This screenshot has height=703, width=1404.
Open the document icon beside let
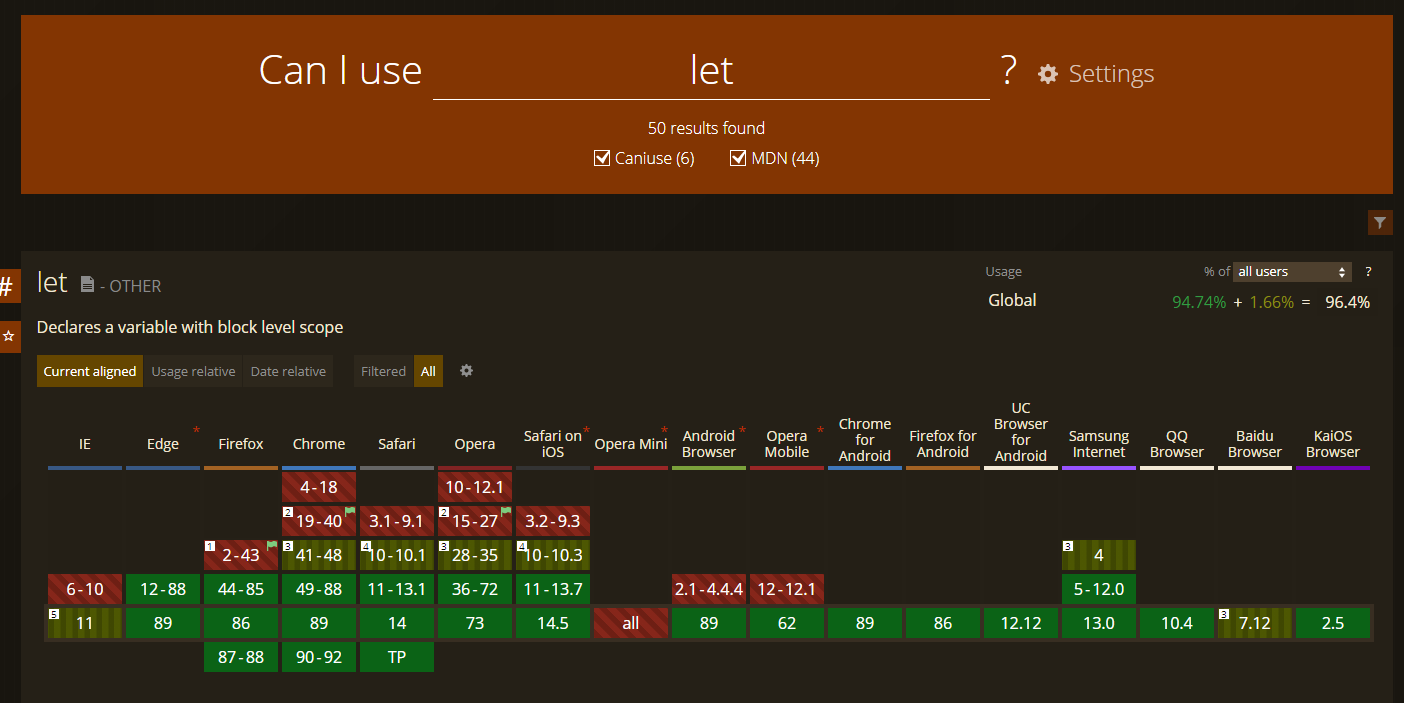[x=87, y=285]
